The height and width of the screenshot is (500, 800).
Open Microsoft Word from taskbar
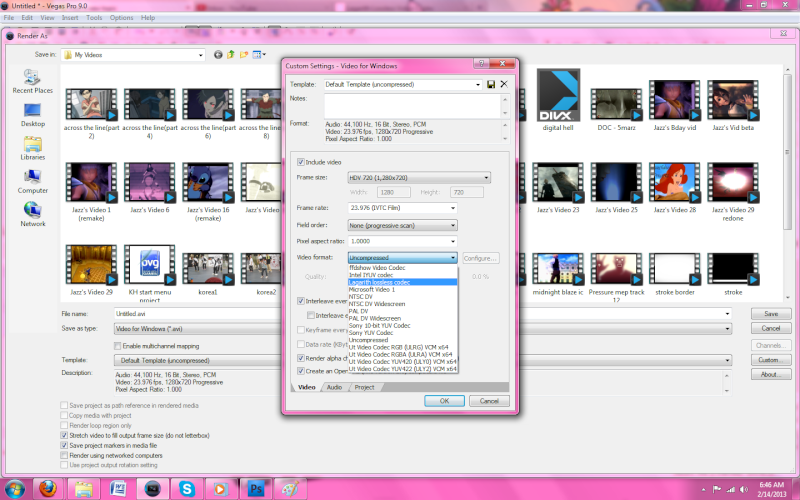[x=118, y=489]
